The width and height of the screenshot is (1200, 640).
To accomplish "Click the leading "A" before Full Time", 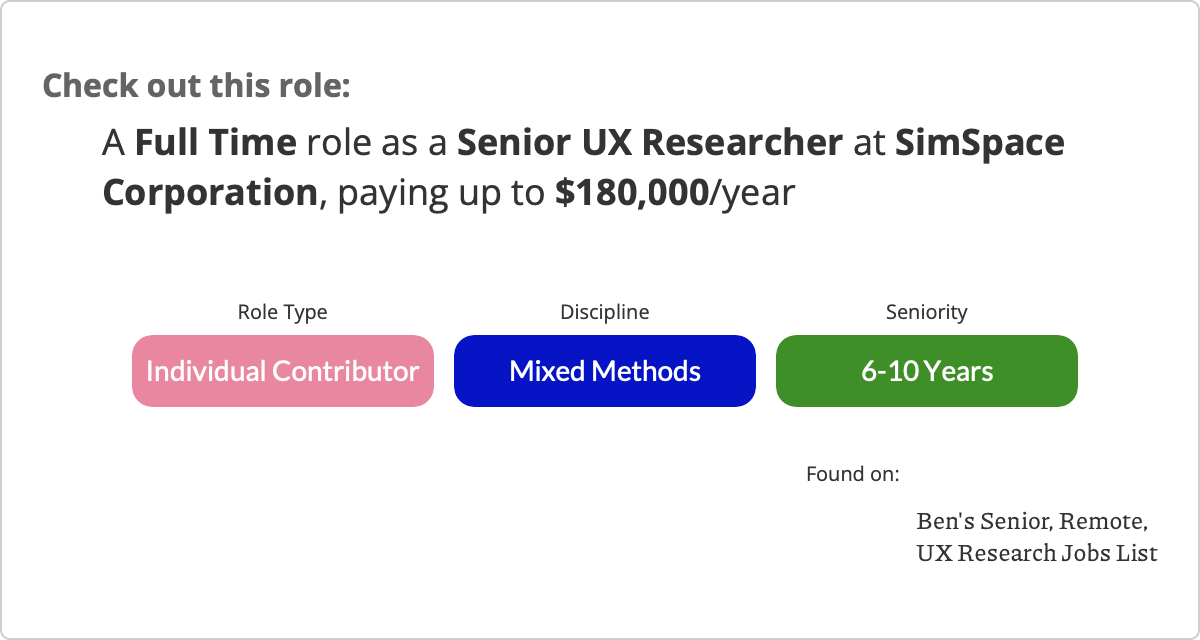I will coord(113,144).
